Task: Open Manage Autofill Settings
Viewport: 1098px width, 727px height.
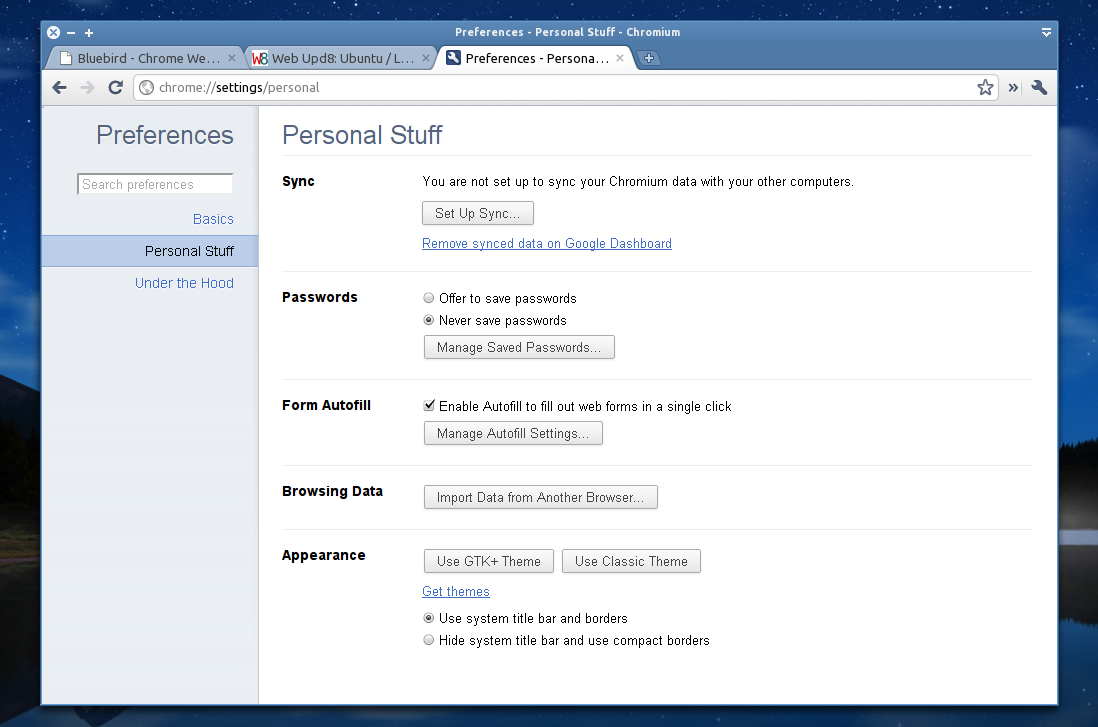Action: pyautogui.click(x=513, y=434)
